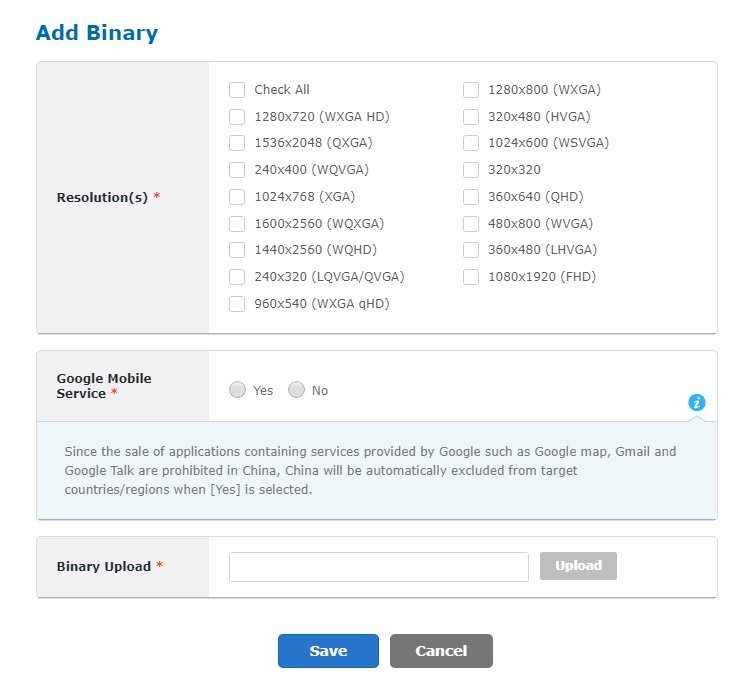Choose Yes for Google Mobile Service

point(237,390)
